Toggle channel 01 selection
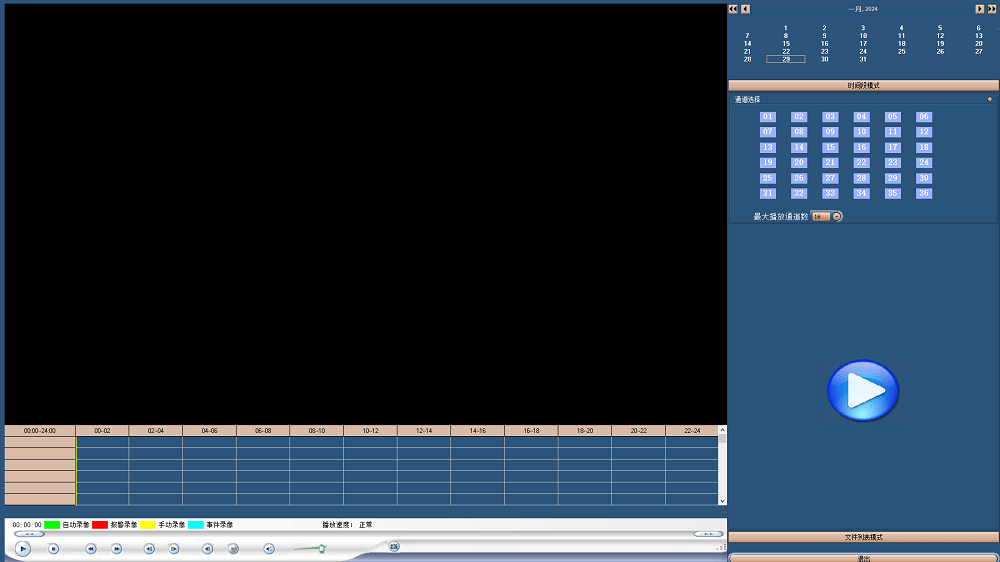The image size is (1000, 562). point(767,117)
